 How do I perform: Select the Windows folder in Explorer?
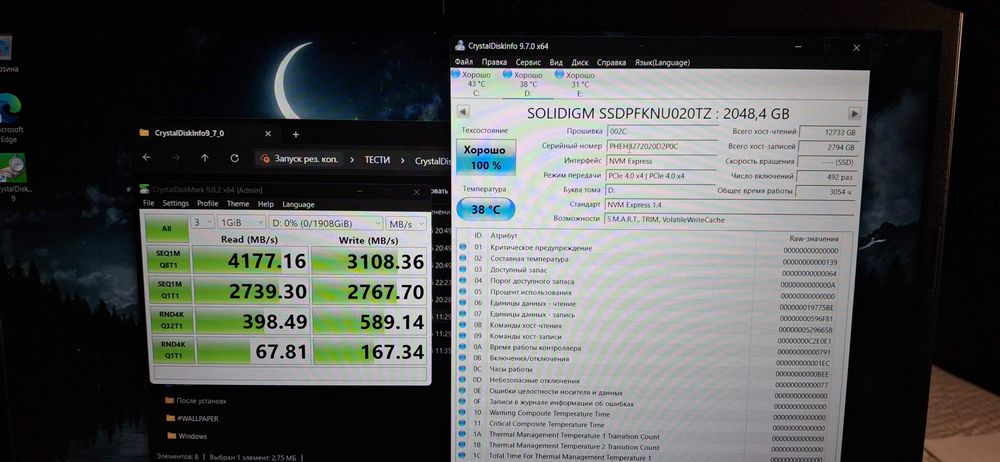(x=187, y=436)
